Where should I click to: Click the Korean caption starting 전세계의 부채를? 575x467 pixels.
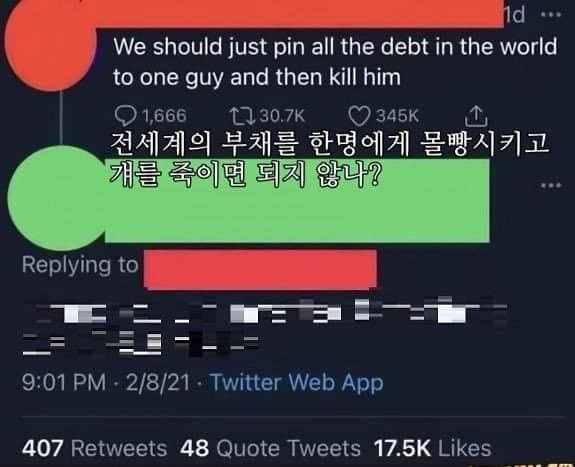[330, 159]
